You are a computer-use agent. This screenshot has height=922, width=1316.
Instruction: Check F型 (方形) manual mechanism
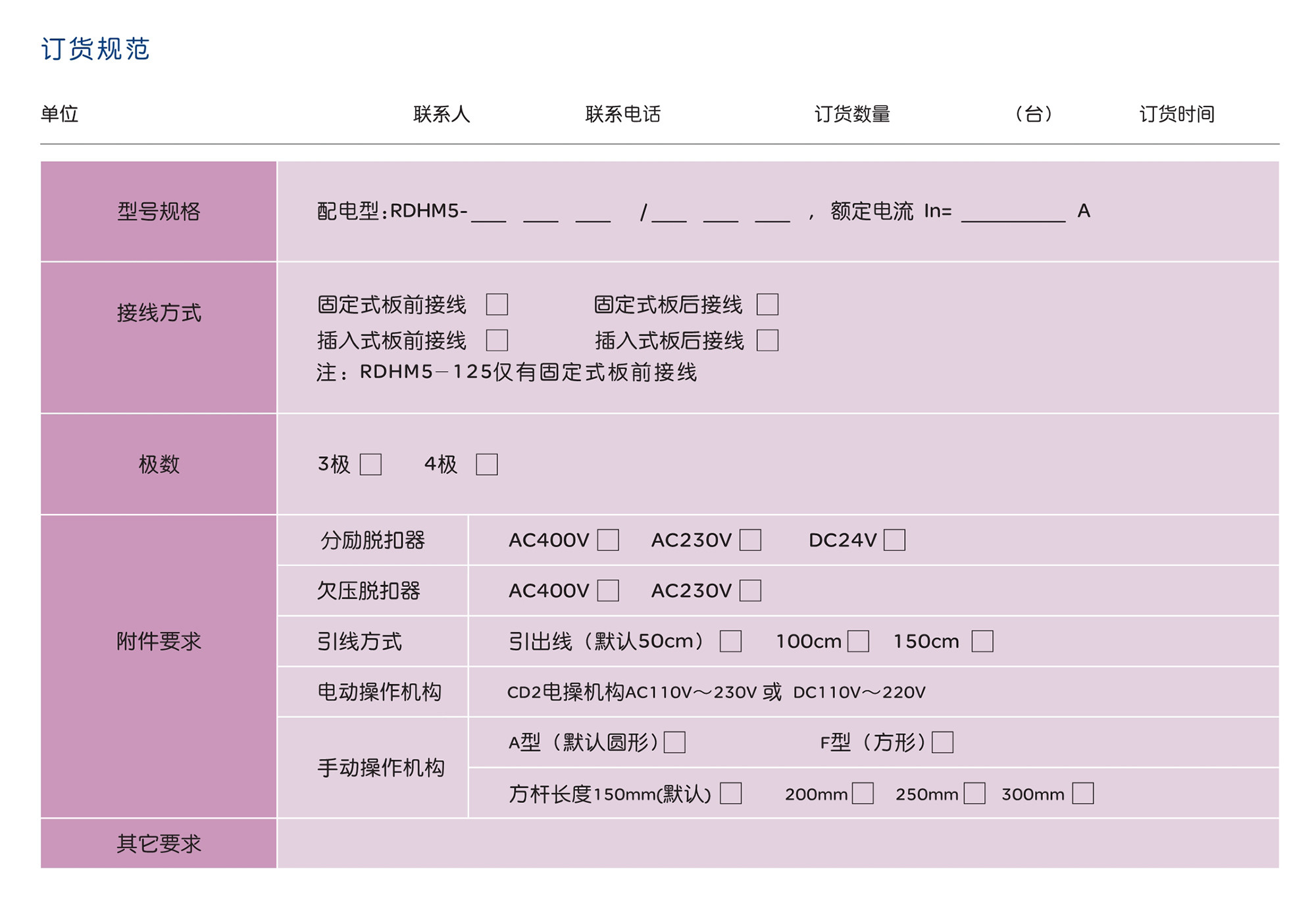pyautogui.click(x=942, y=742)
